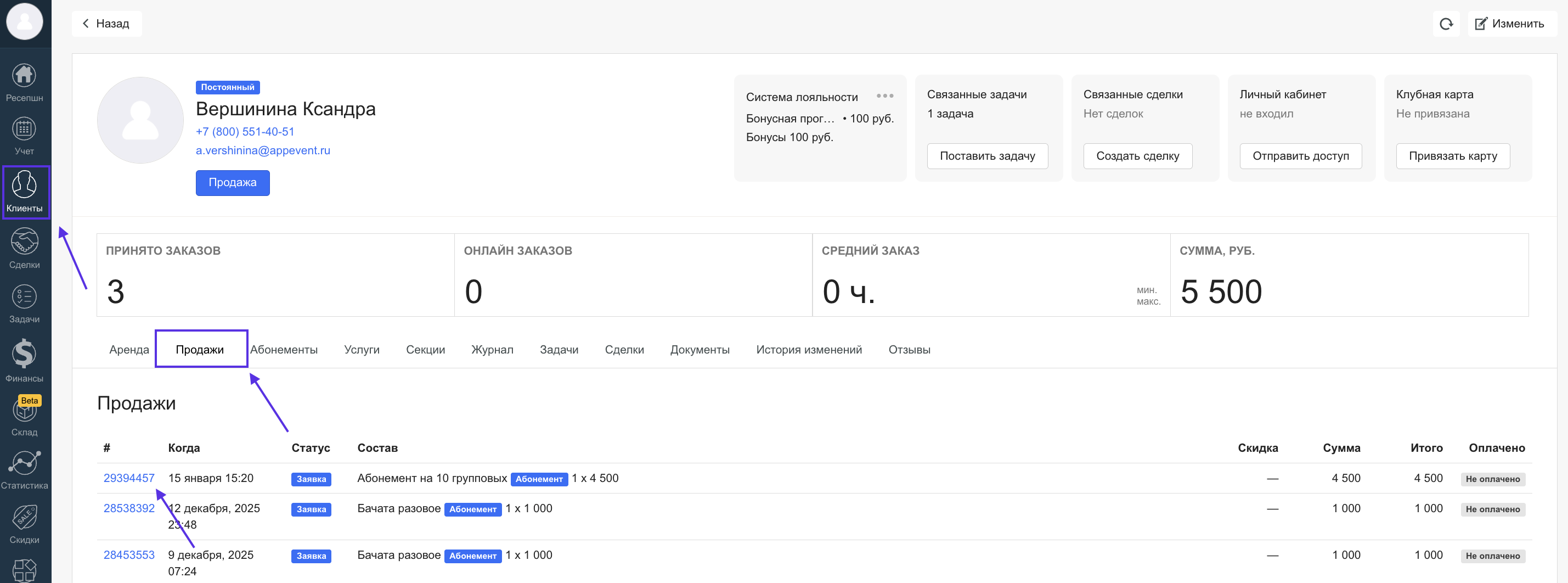Open Статистика chart icon
1568x583 pixels.
[x=24, y=469]
